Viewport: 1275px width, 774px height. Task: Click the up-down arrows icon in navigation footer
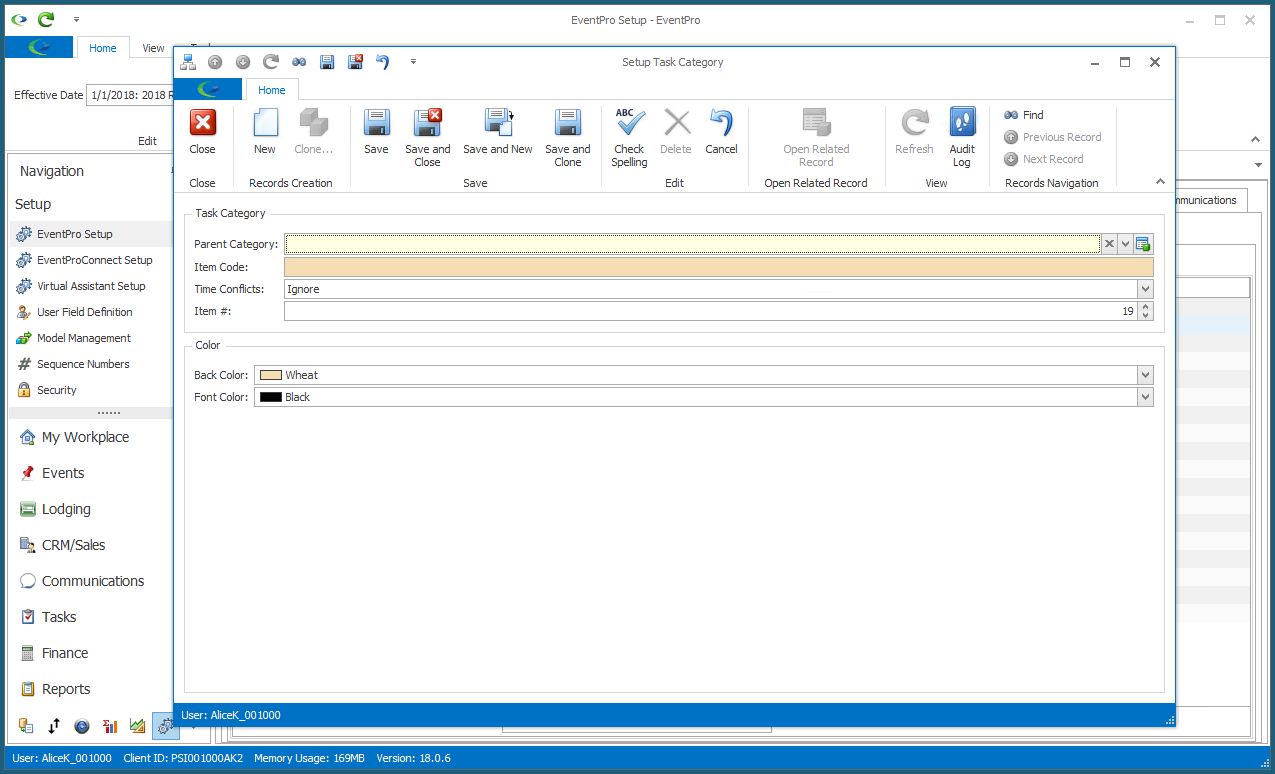coord(54,726)
